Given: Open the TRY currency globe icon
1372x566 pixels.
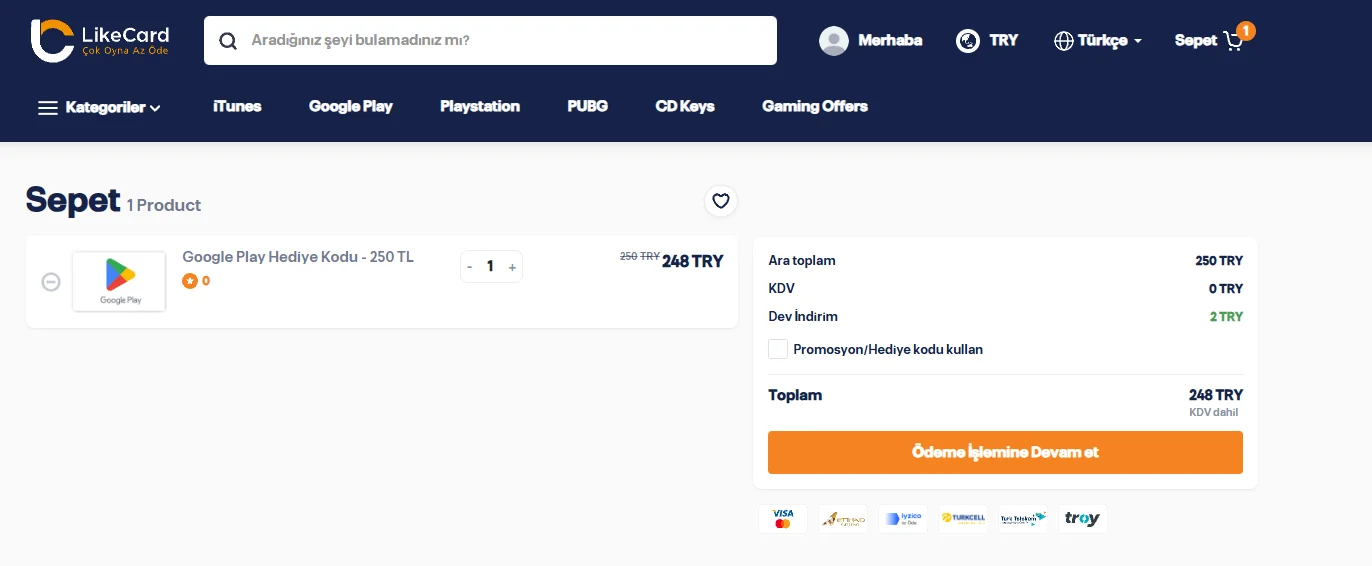Looking at the screenshot, I should 968,40.
